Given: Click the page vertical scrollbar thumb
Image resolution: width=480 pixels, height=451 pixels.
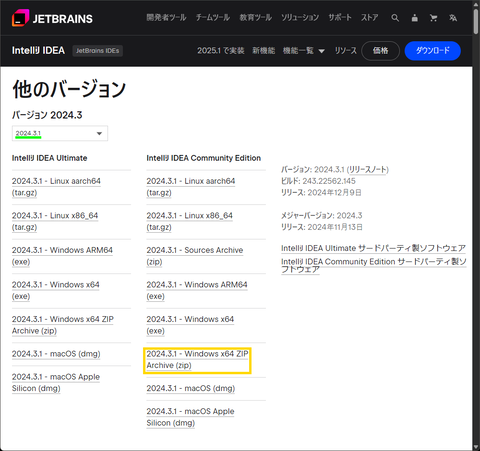Looking at the screenshot, I should [476, 22].
